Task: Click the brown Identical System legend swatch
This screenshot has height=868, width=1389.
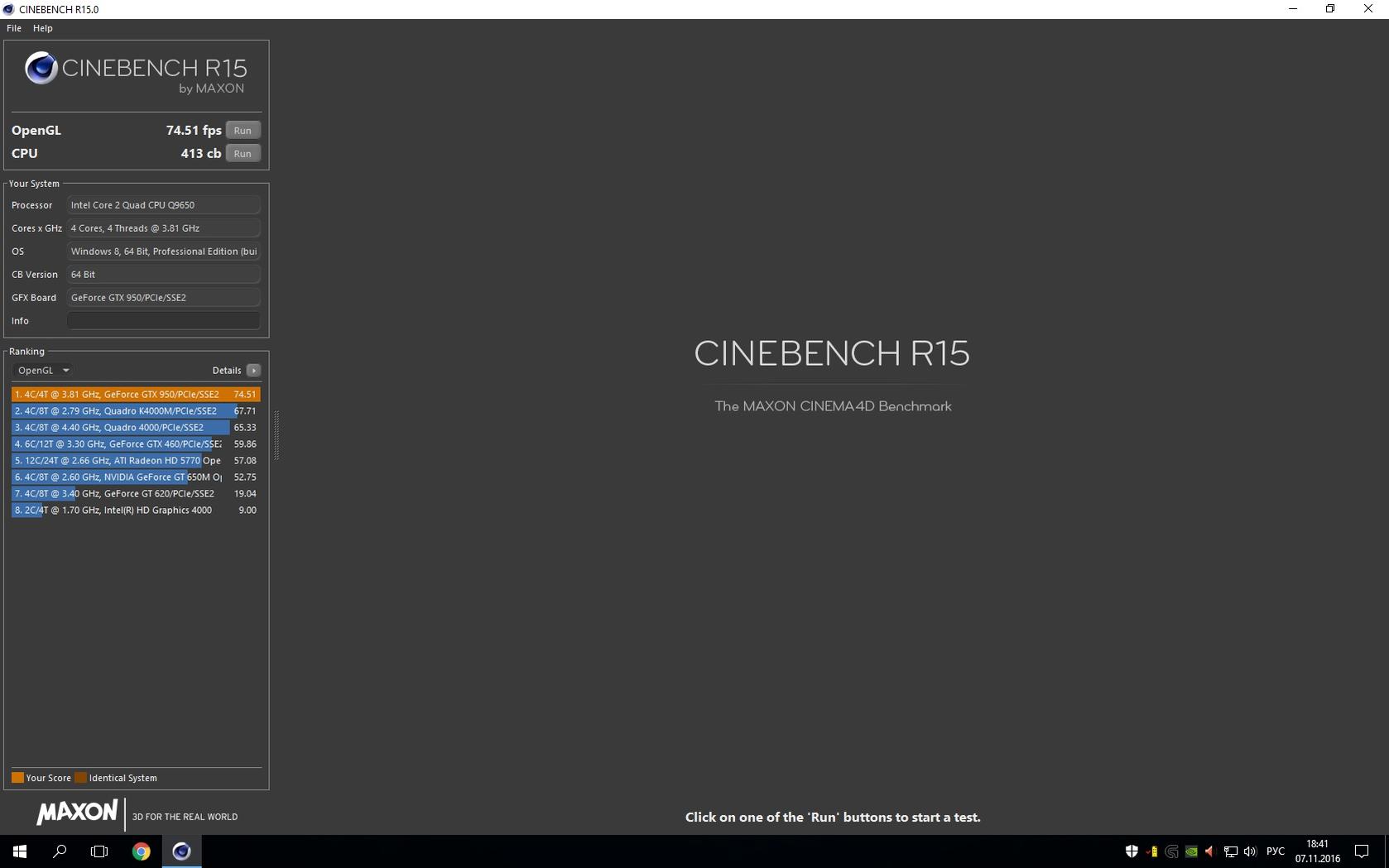Action: pos(80,778)
